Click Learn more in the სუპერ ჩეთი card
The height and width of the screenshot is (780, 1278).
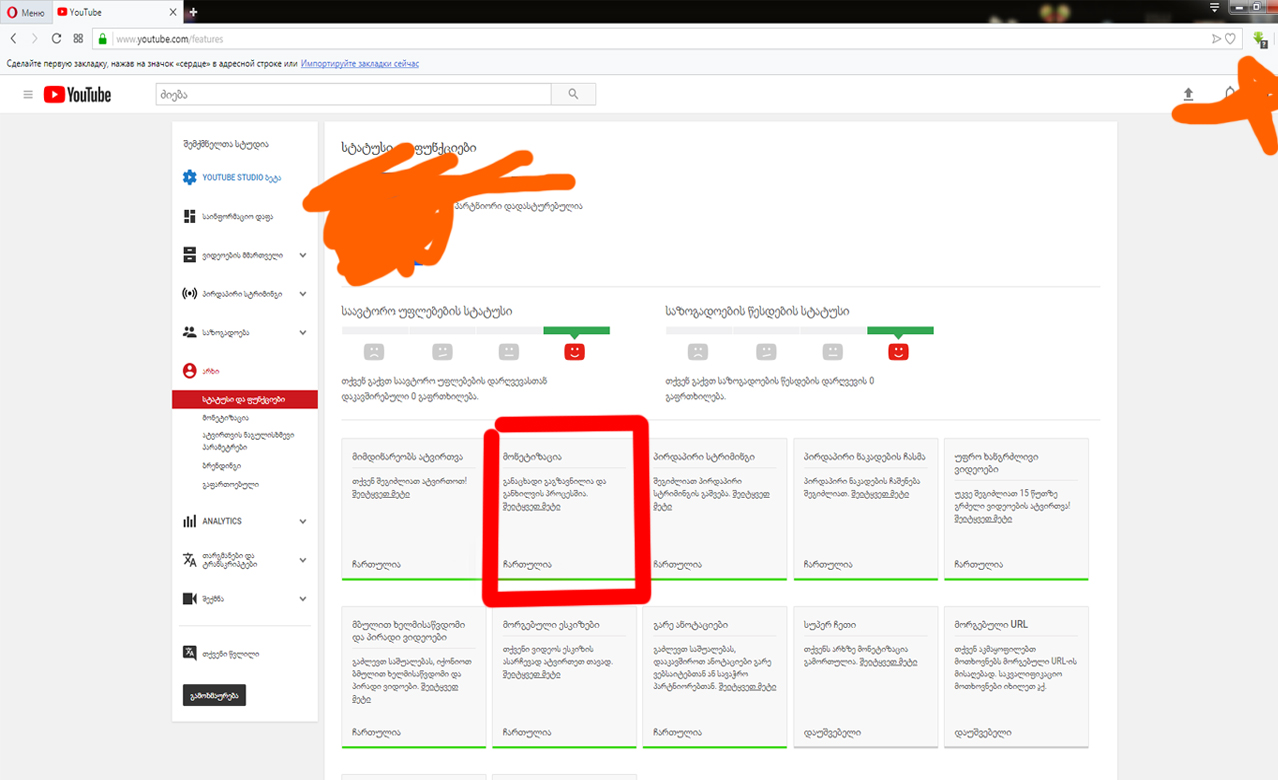pyautogui.click(x=889, y=662)
